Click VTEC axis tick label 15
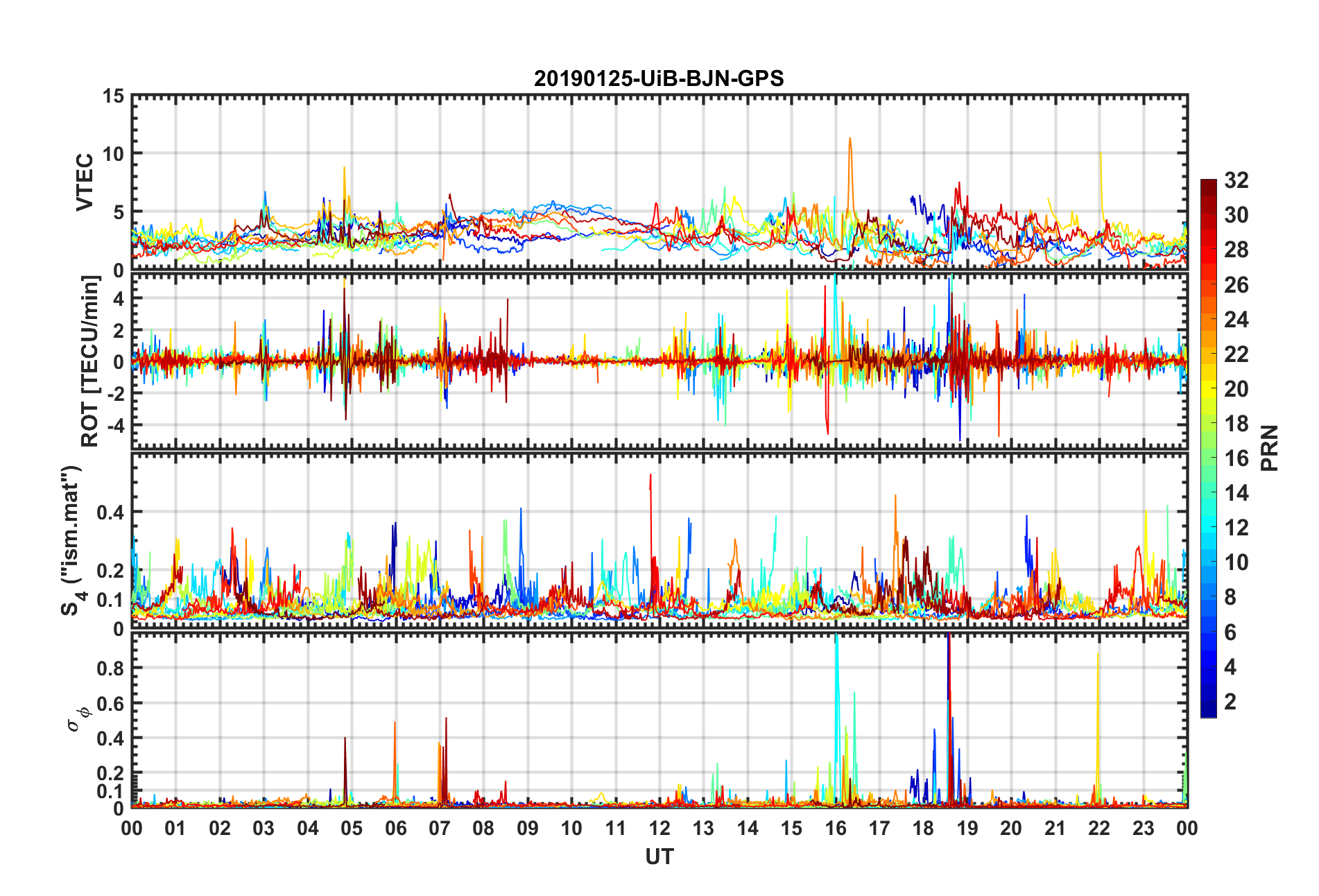 tap(113, 96)
